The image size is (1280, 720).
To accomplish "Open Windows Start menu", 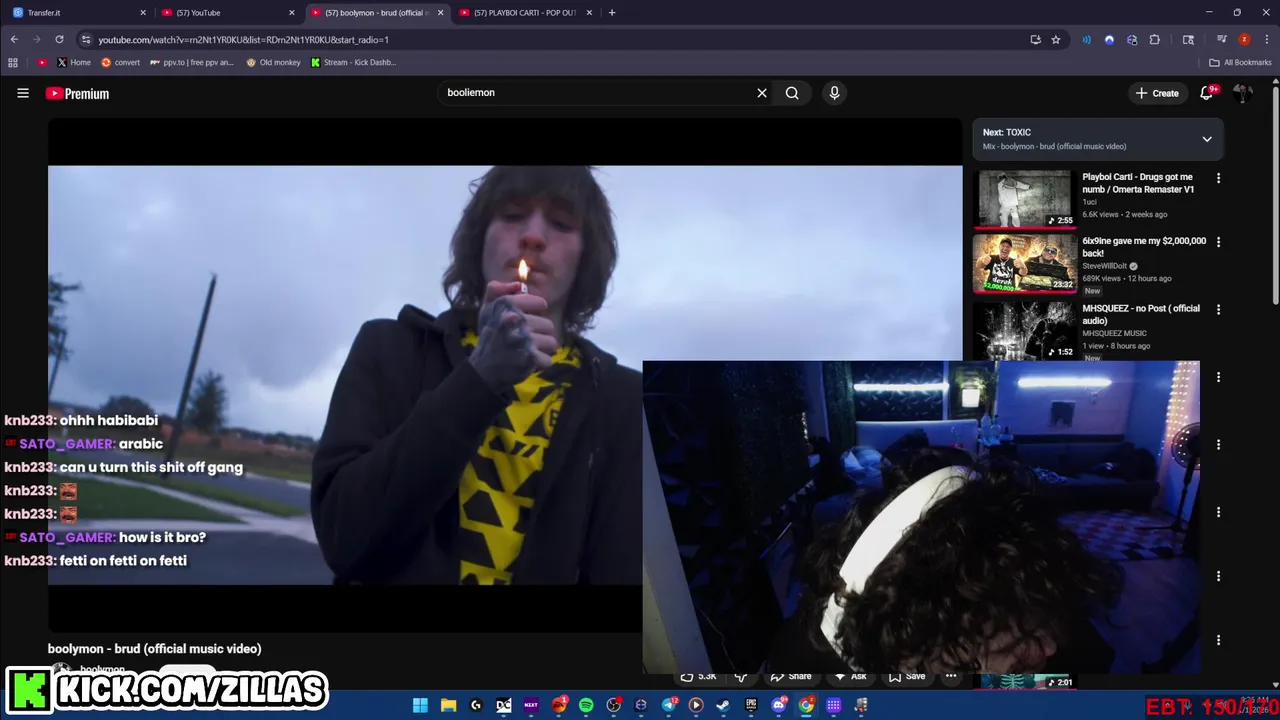I will pos(420,705).
